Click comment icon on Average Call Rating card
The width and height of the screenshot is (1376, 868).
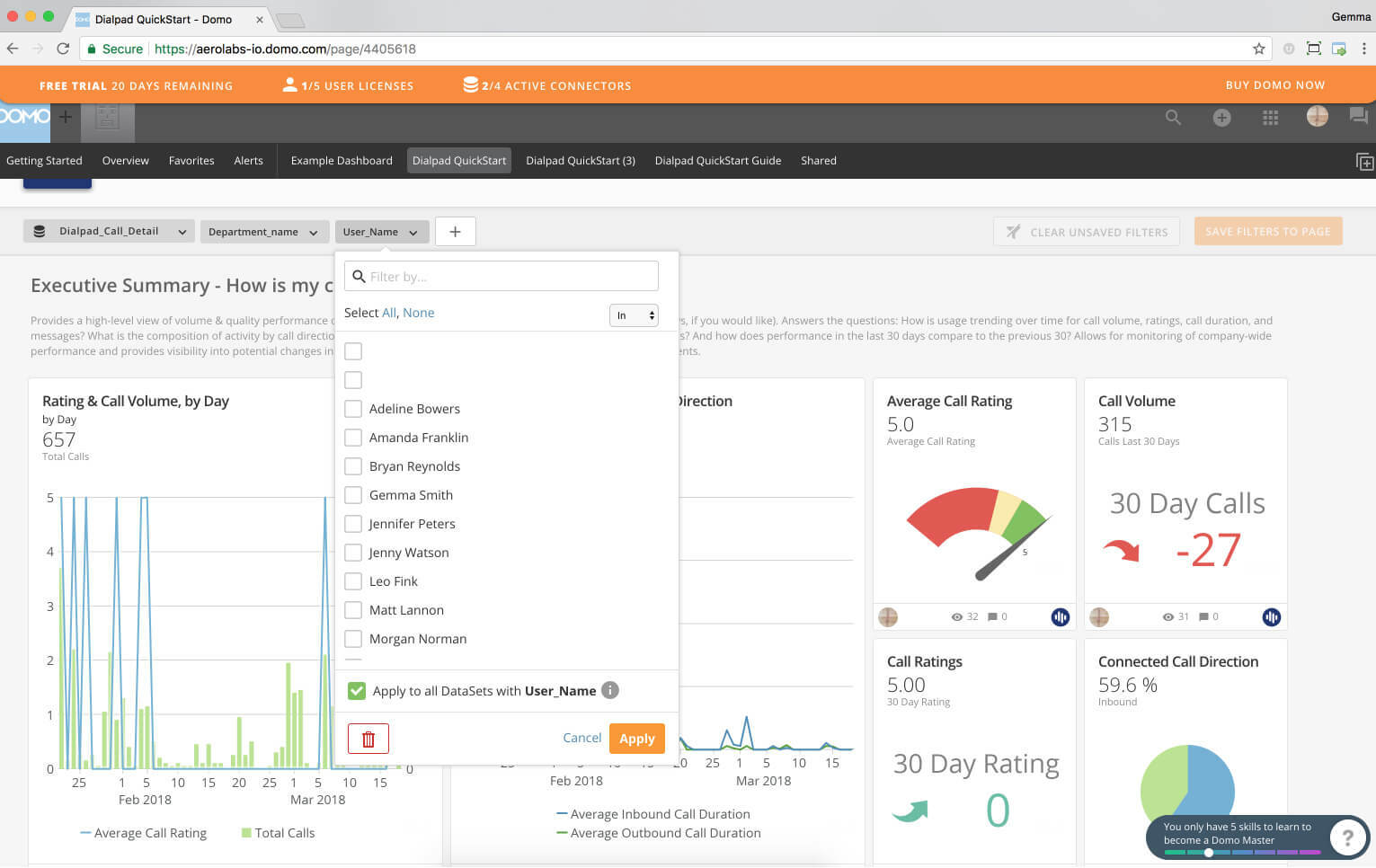pos(992,617)
